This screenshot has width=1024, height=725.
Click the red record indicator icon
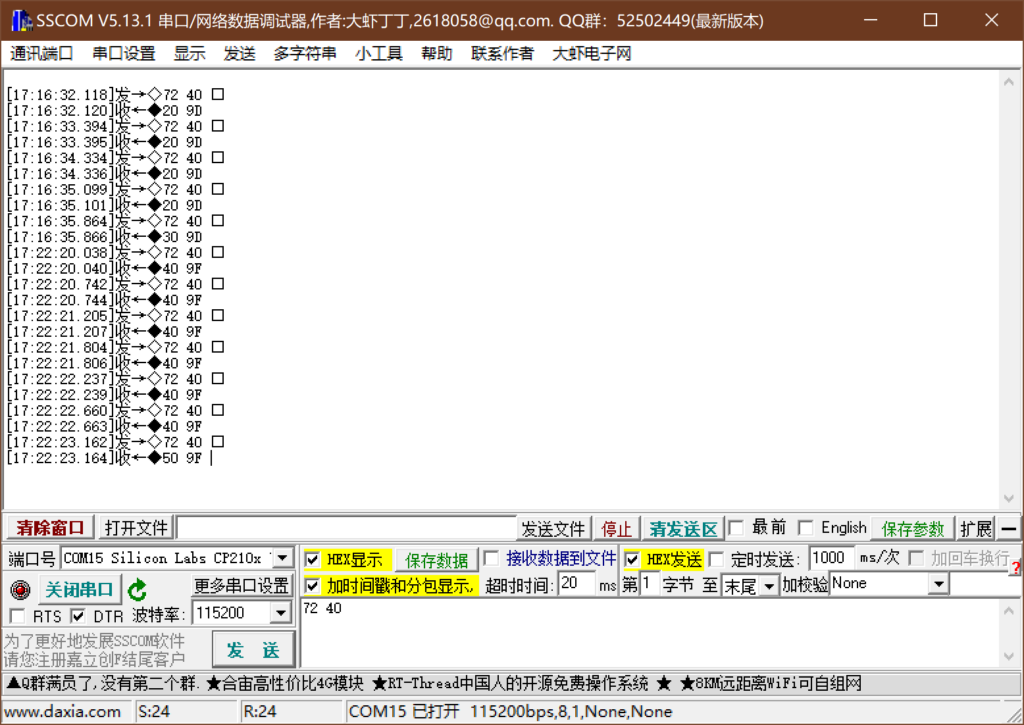21,590
